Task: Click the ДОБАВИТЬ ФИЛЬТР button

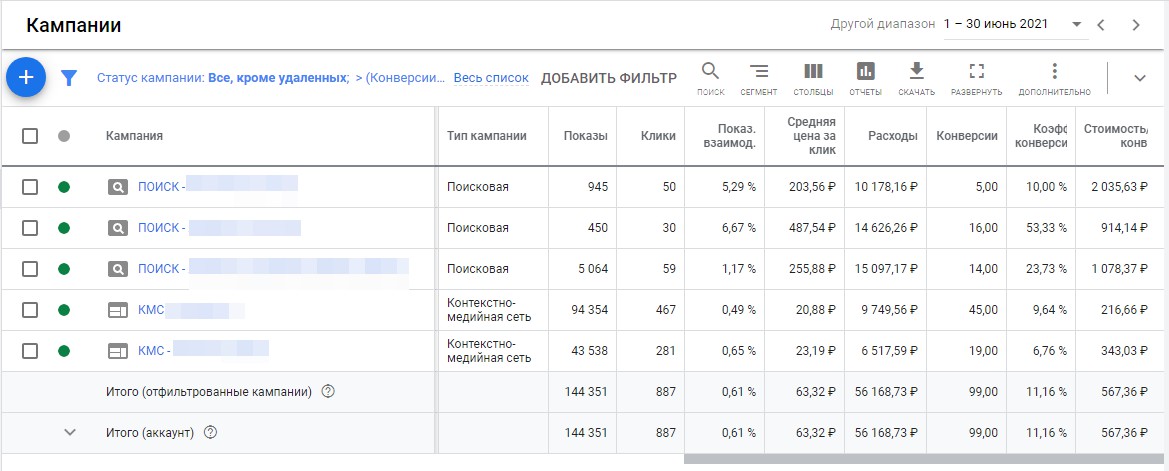Action: [608, 78]
